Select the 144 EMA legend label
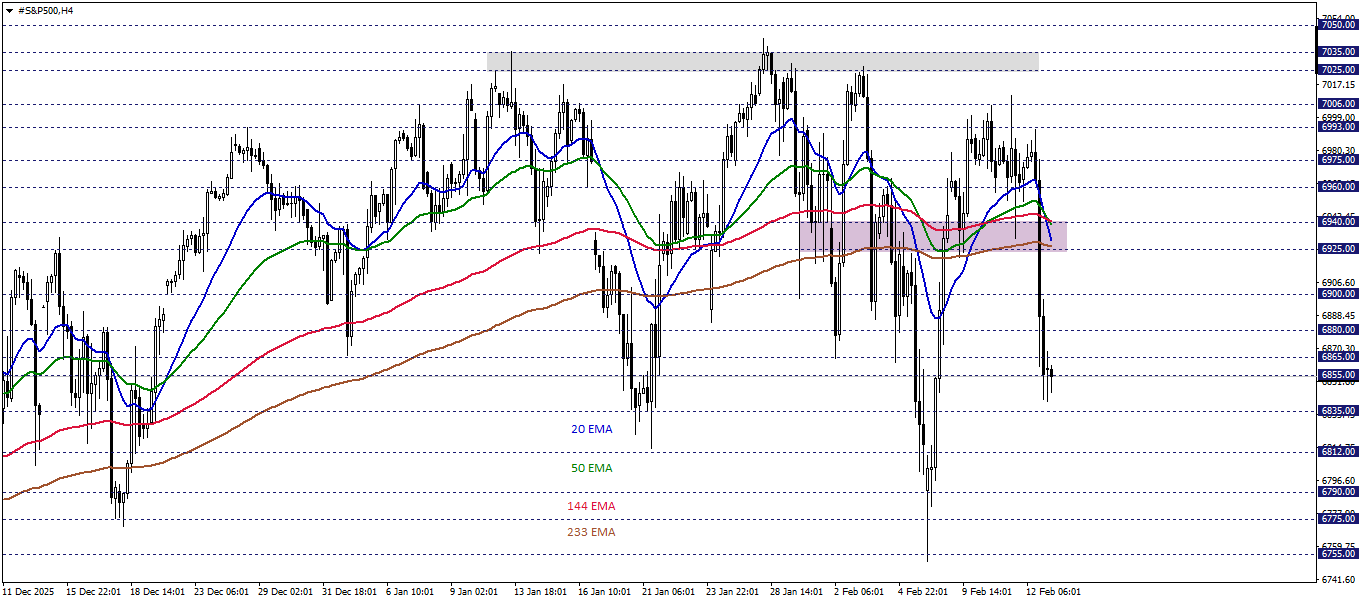 tap(590, 507)
